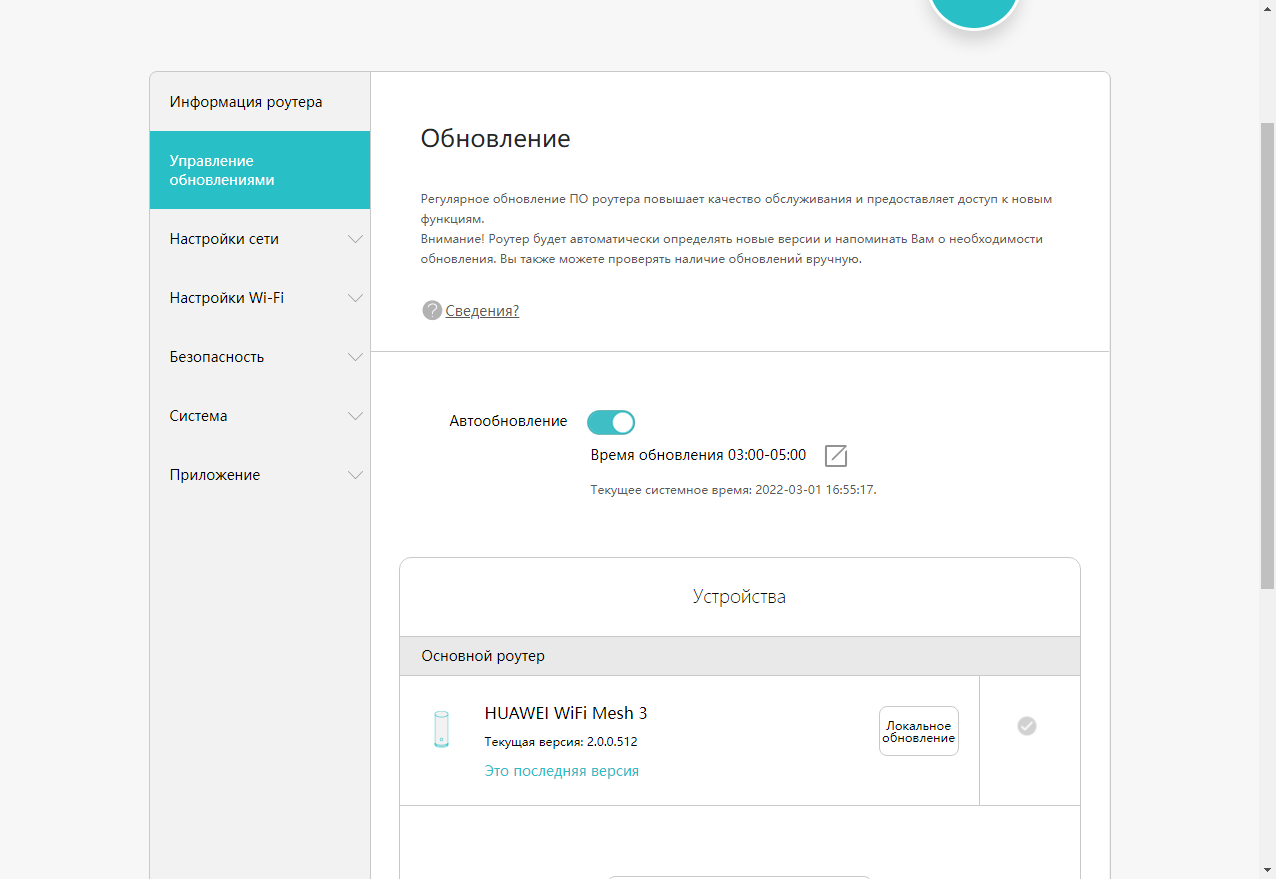Image resolution: width=1276 pixels, height=879 pixels.
Task: Select Управление обновлениями menu item
Action: coord(260,170)
